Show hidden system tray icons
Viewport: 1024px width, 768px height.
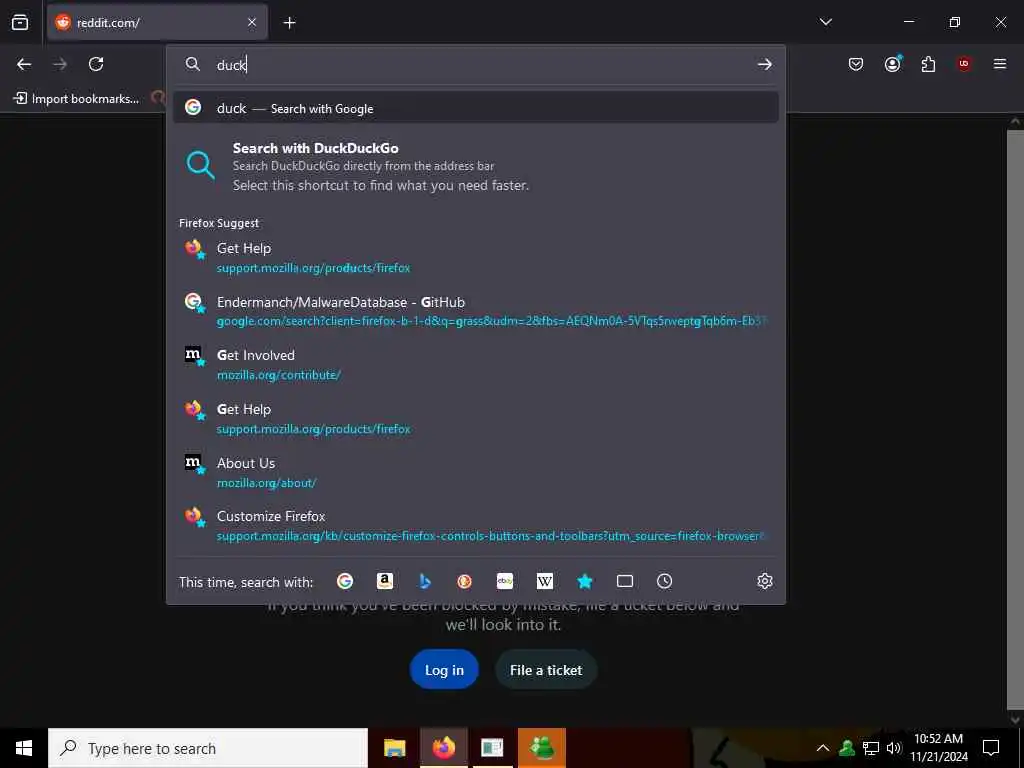823,748
